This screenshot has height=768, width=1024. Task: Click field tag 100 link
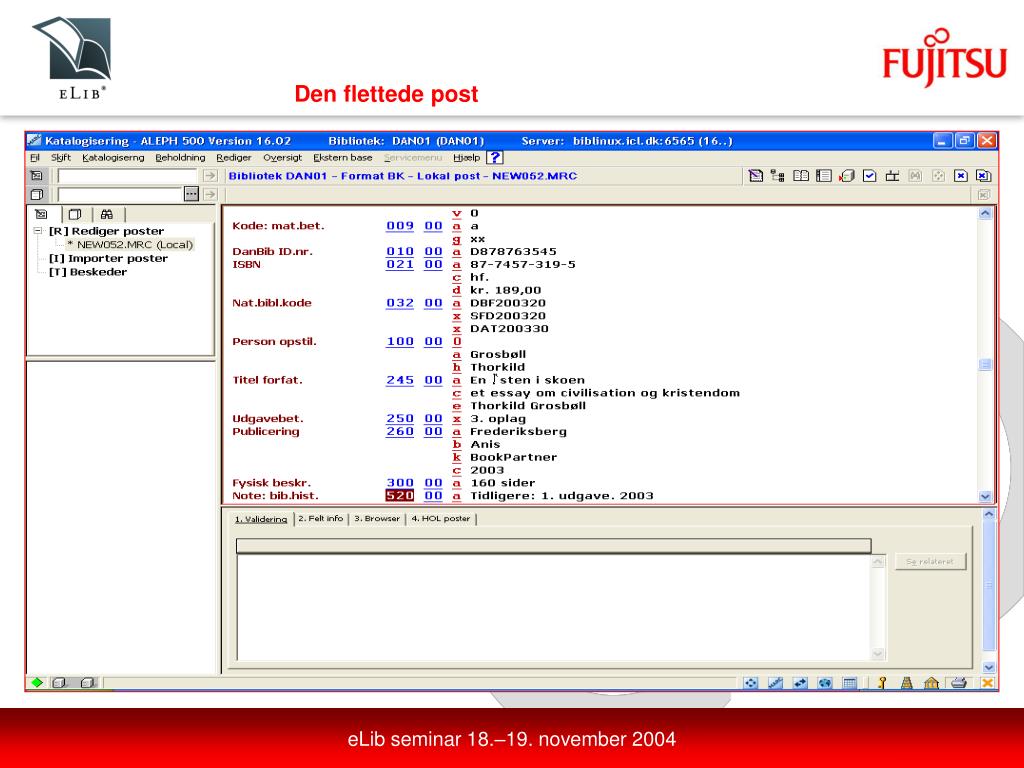click(400, 342)
